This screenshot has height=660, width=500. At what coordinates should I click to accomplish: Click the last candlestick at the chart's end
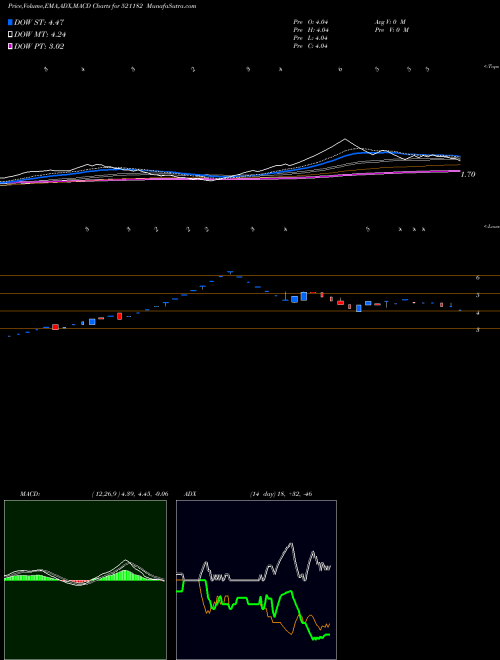[460, 311]
